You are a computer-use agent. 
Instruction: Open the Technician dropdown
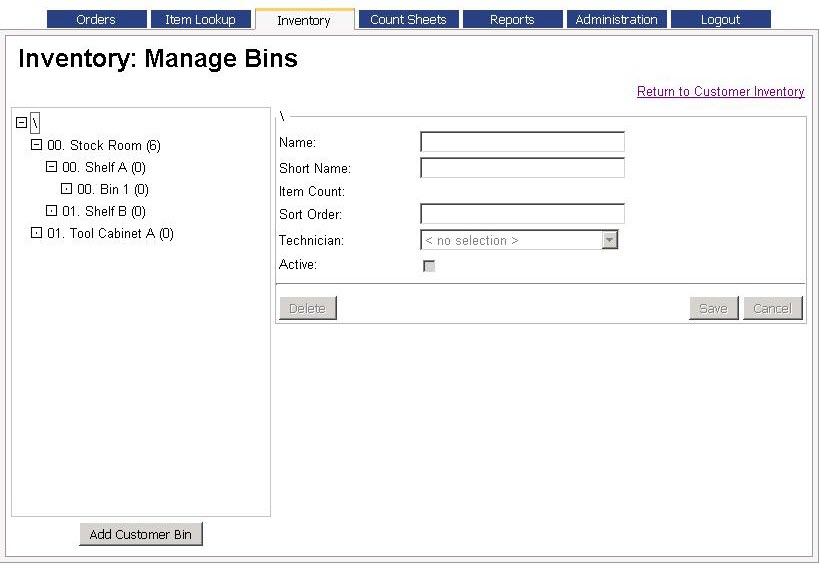click(609, 240)
